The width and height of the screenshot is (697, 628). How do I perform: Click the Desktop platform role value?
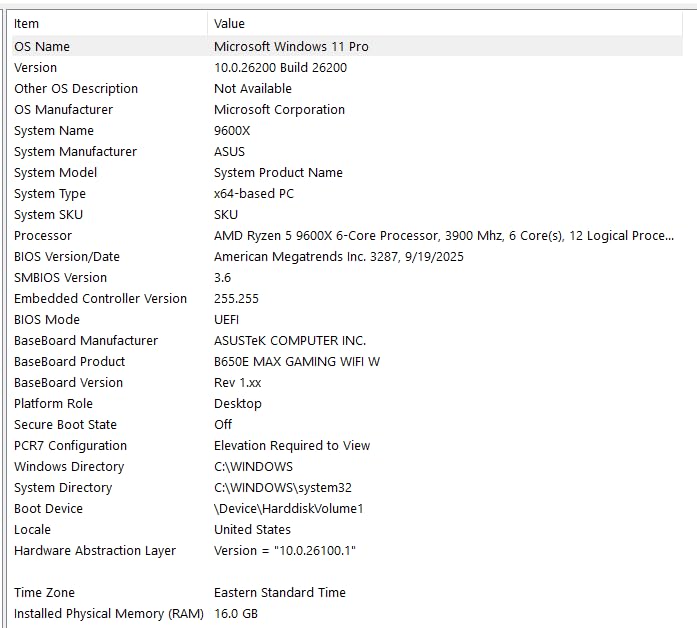238,404
